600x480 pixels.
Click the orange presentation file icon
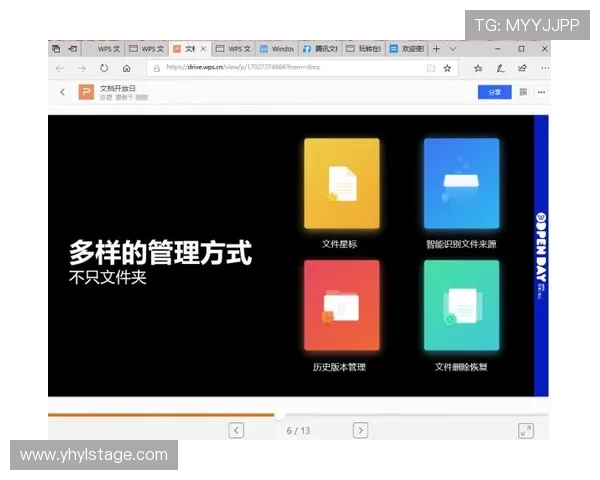pos(86,92)
